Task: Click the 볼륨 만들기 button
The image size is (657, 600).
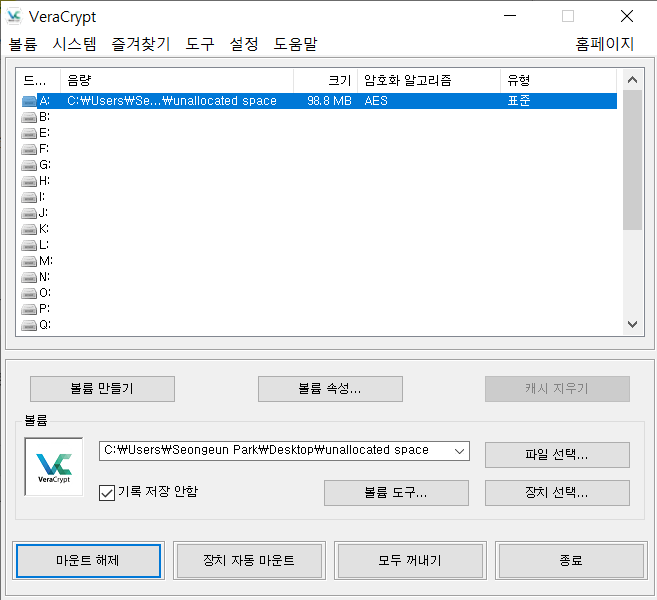Action: tap(102, 389)
